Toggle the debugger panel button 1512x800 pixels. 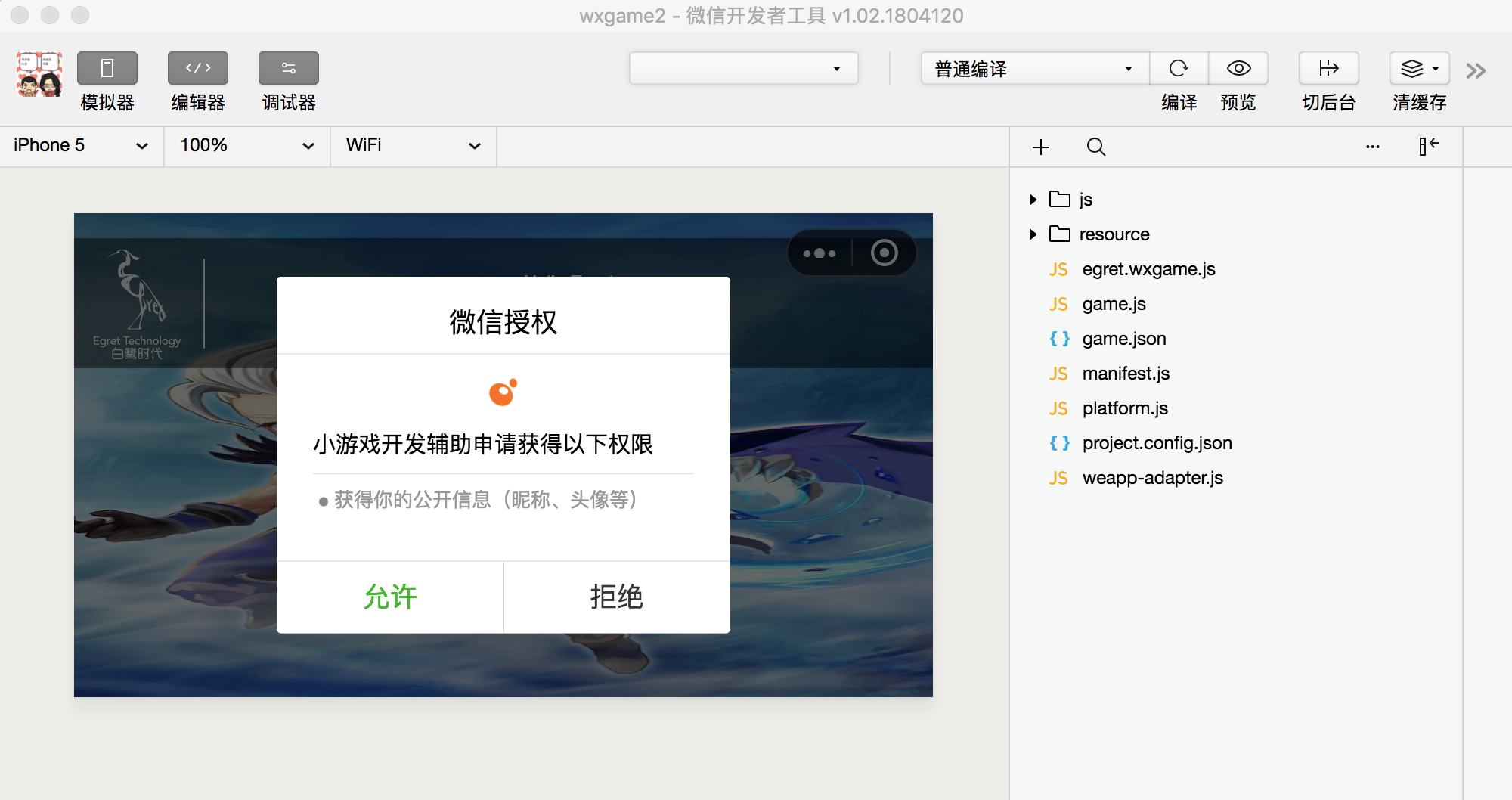coord(288,69)
